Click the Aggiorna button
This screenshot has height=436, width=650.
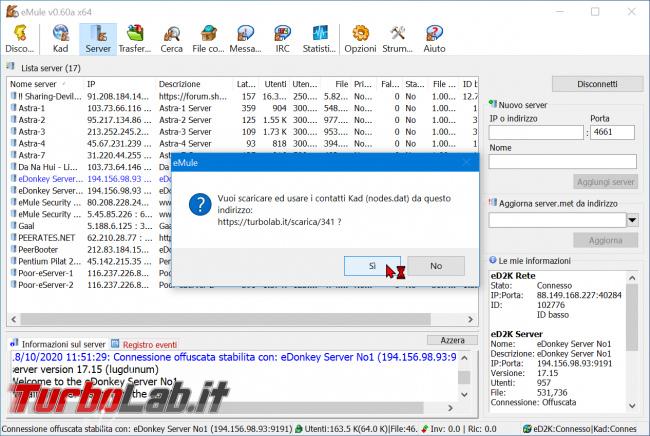click(605, 240)
